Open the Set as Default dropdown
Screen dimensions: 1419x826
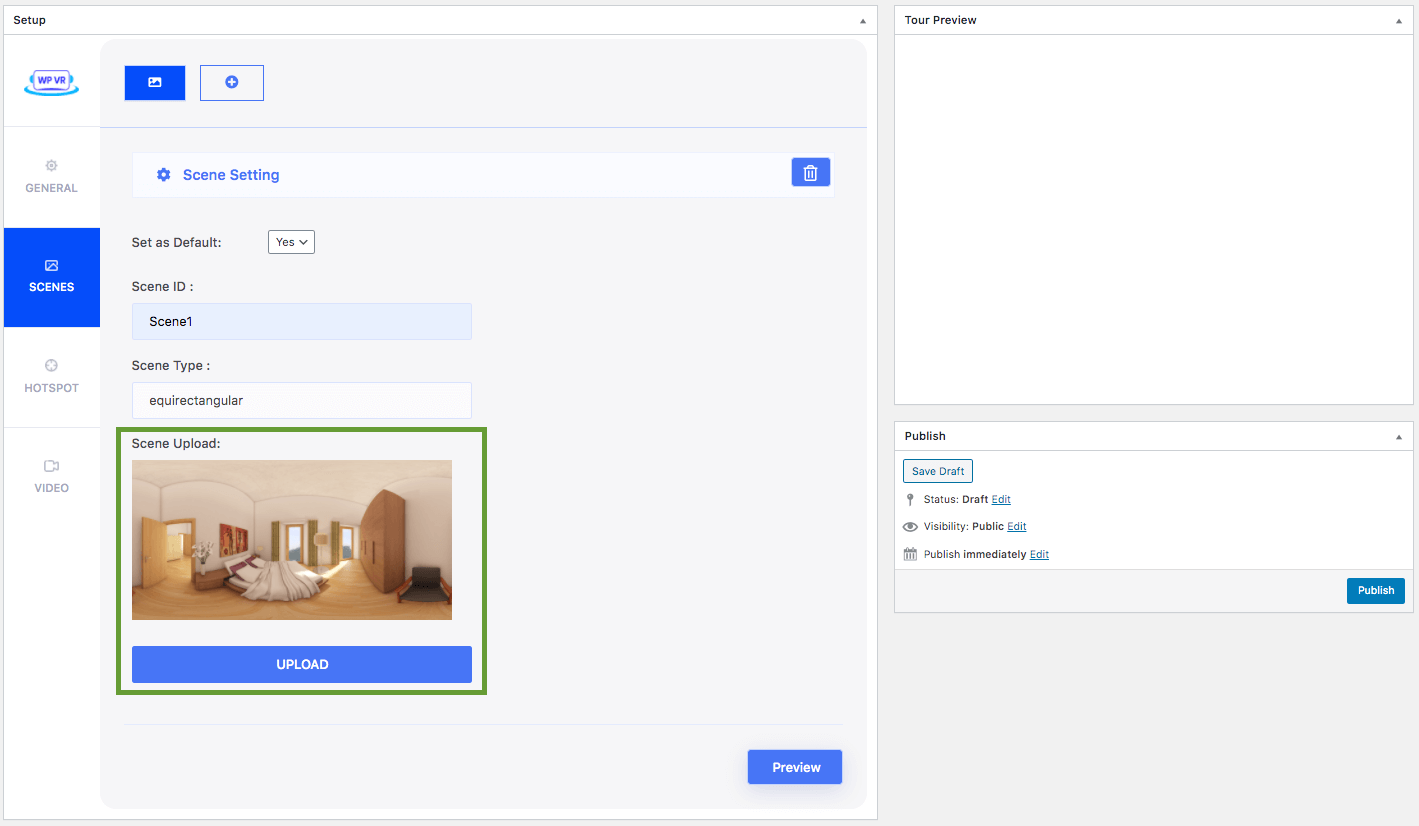pos(291,242)
